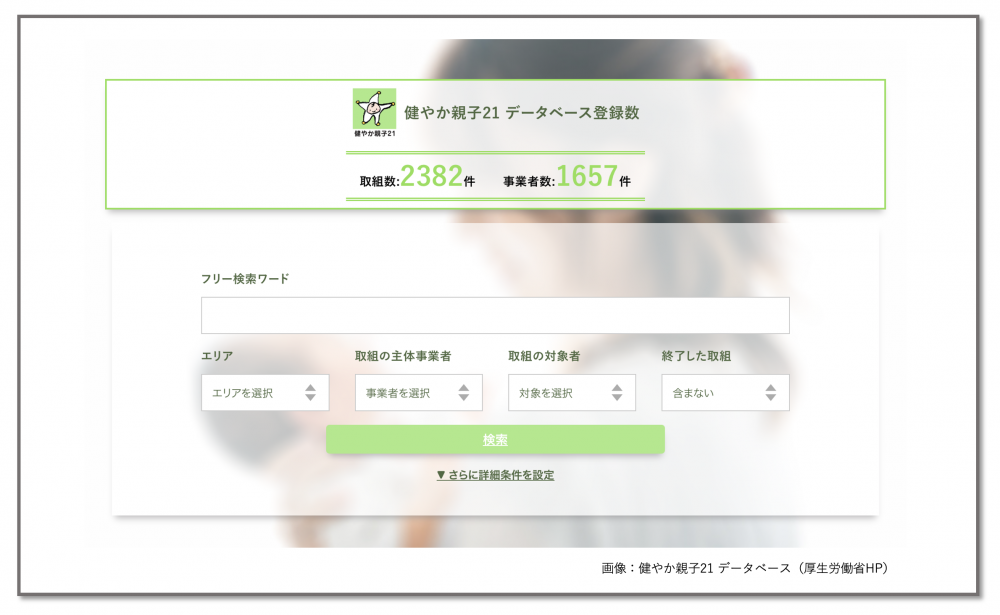Click the 取組数 count 2382
Screen dimensions: 1000x615
click(x=431, y=177)
